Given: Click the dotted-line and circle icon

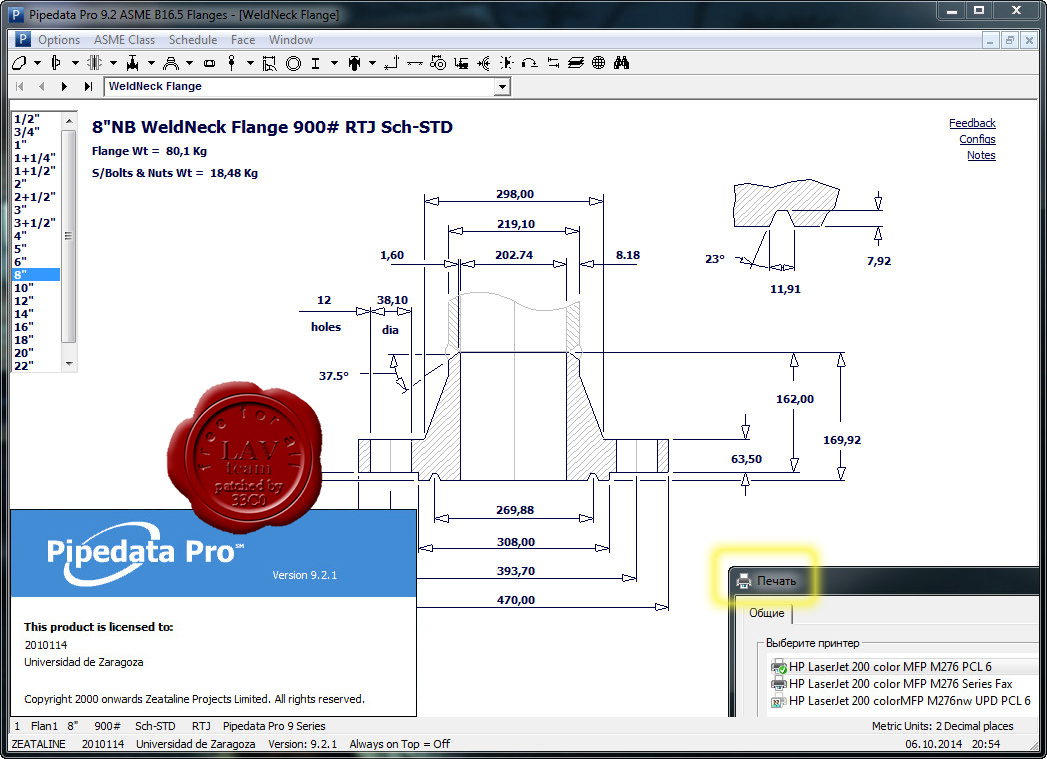Looking at the screenshot, I should [x=438, y=63].
